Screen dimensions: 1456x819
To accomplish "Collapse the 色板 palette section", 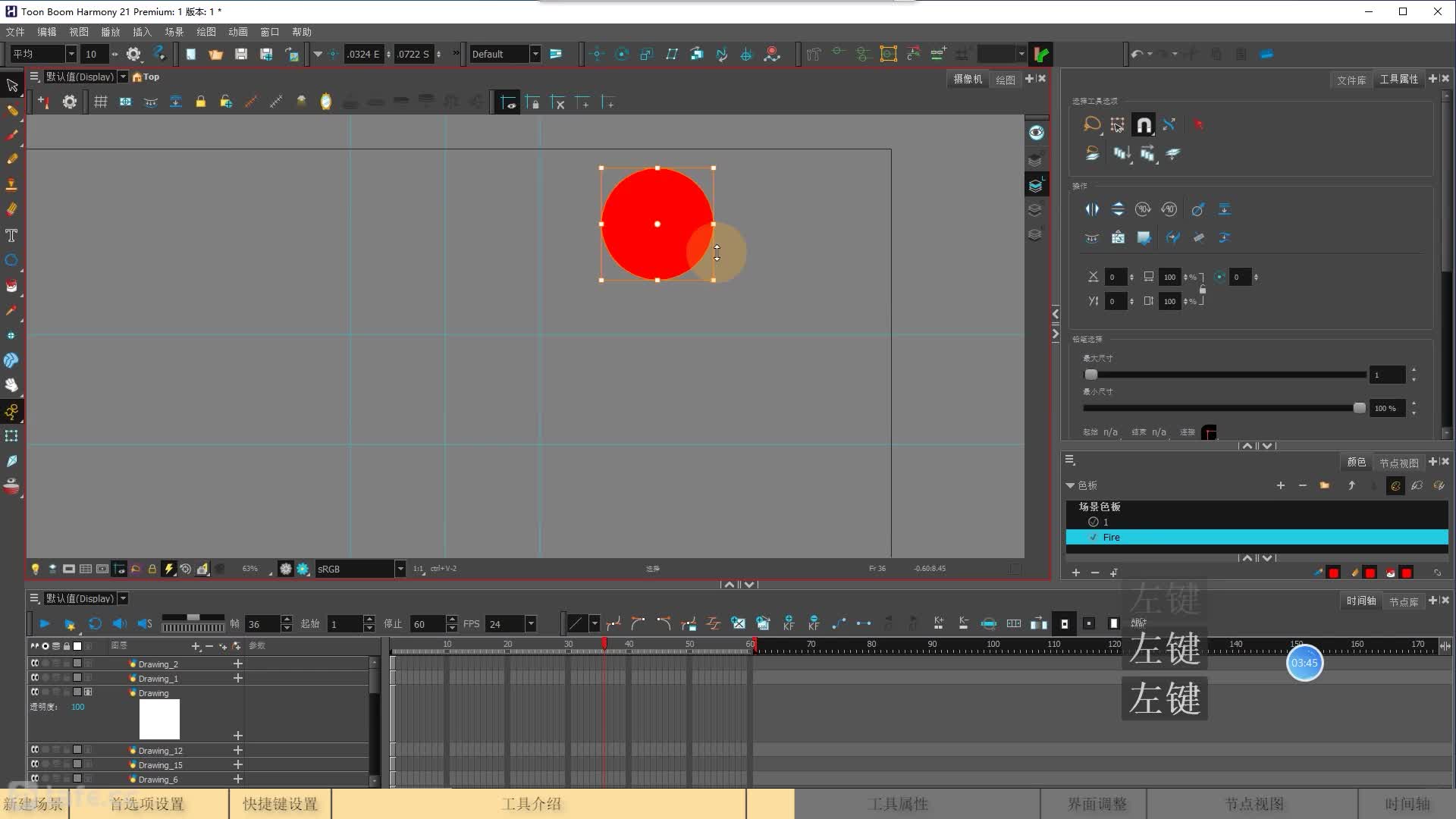I will 1070,485.
